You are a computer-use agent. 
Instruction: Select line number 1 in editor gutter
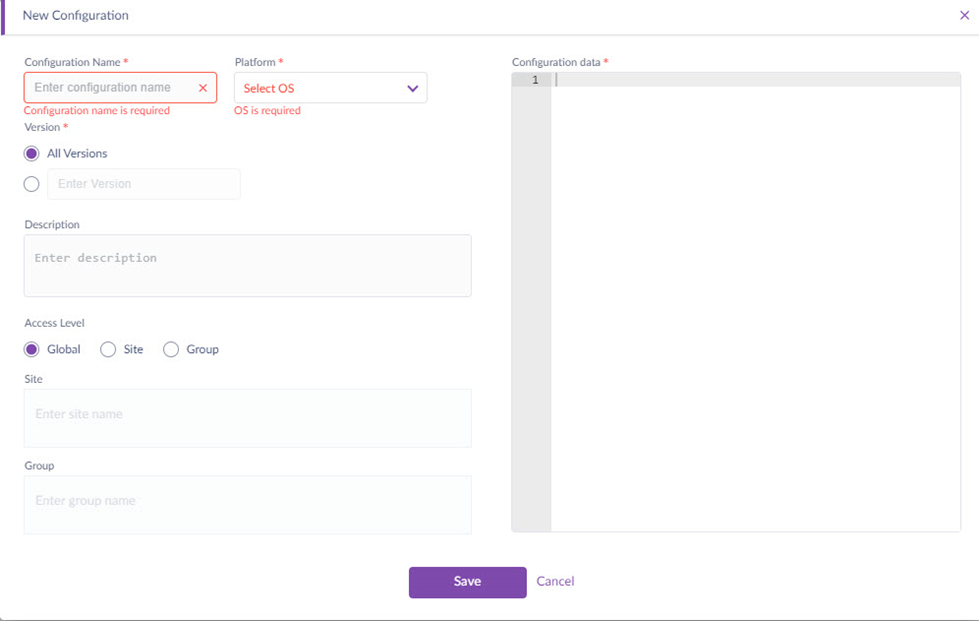click(x=535, y=80)
